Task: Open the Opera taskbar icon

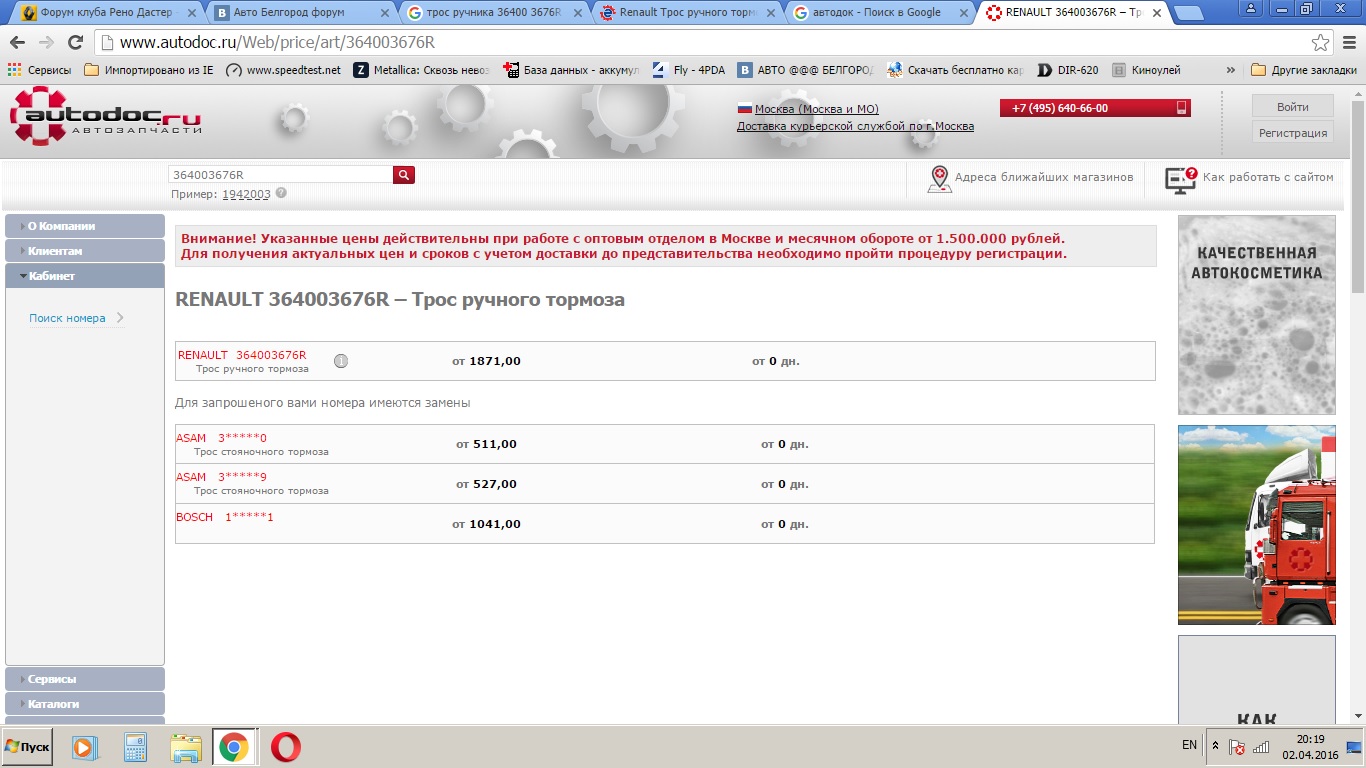Action: 286,747
